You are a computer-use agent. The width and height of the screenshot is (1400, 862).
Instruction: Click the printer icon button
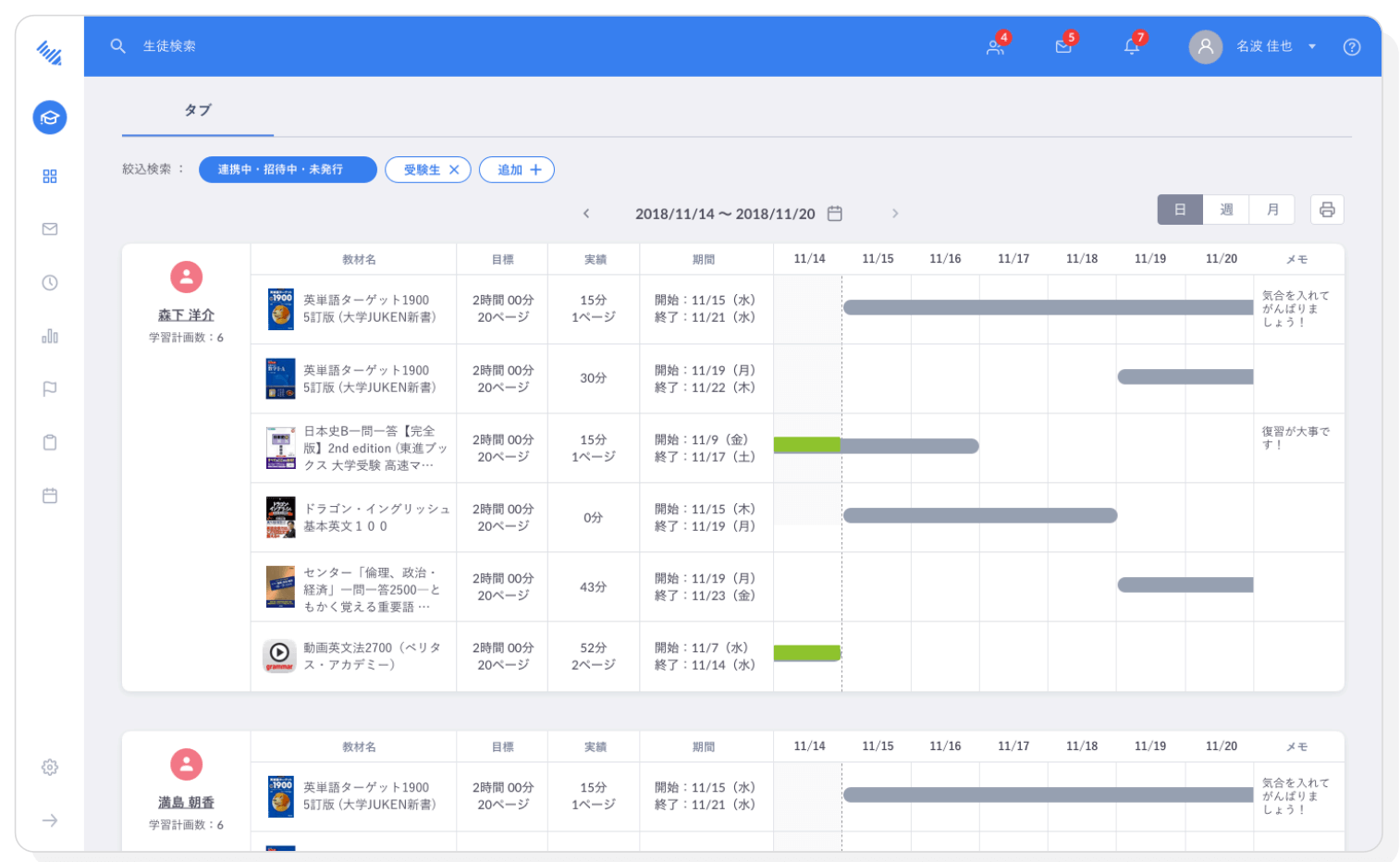pos(1326,210)
